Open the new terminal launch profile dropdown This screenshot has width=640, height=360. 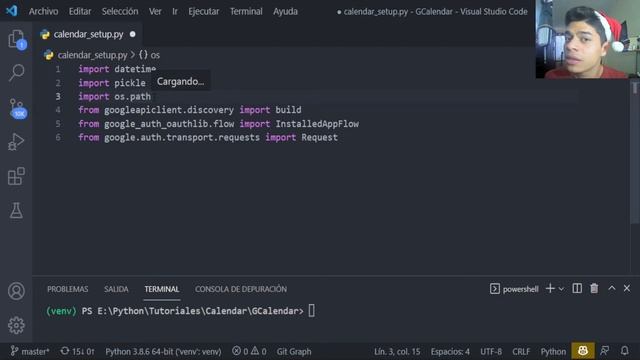tap(561, 289)
